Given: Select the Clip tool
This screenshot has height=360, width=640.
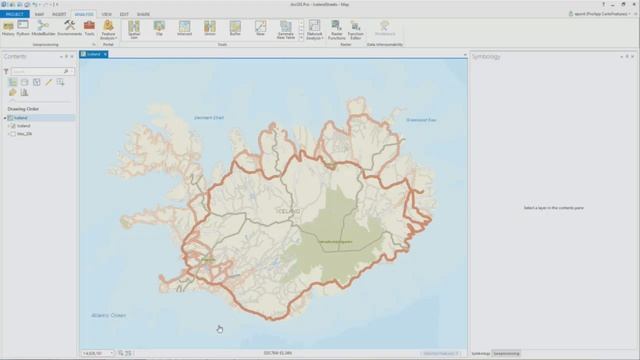Looking at the screenshot, I should [x=159, y=29].
